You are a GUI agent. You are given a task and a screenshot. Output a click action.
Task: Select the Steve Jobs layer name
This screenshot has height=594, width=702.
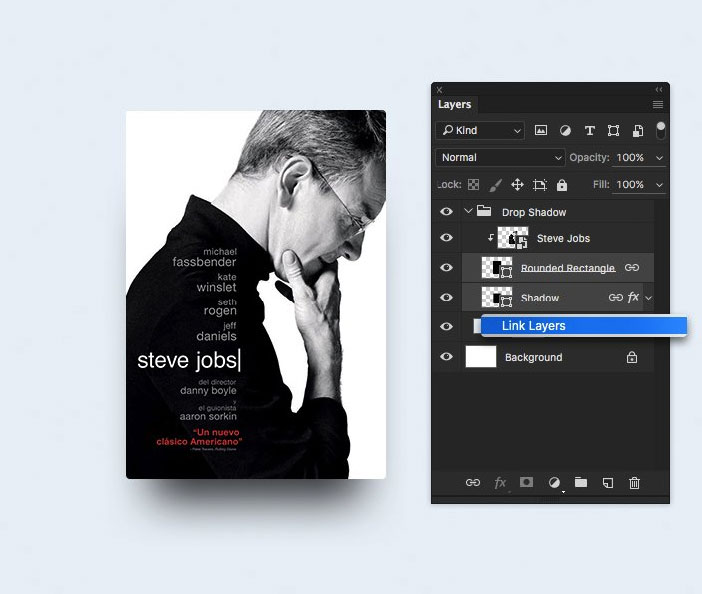pyautogui.click(x=563, y=238)
